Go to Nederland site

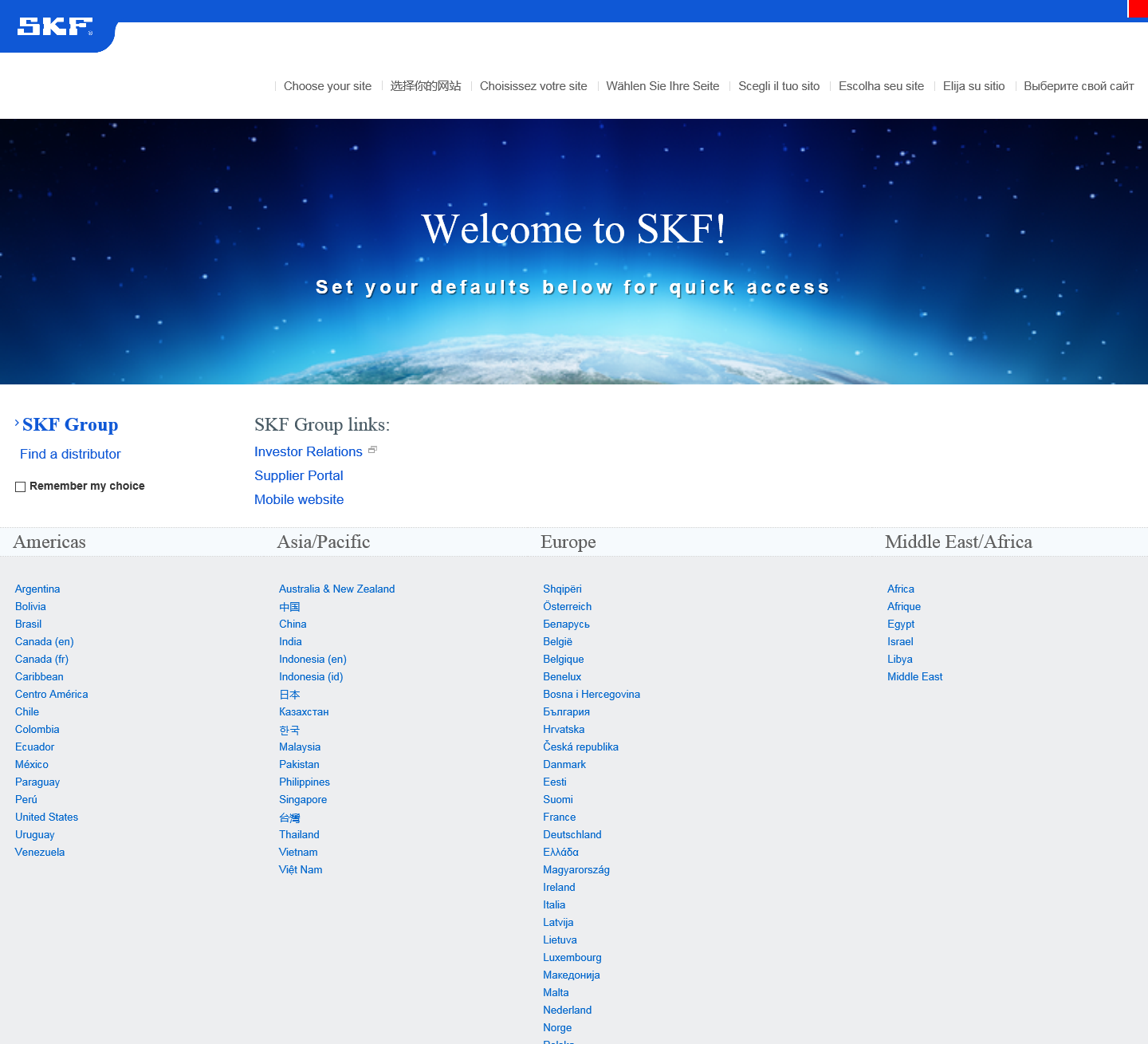[x=568, y=1010]
